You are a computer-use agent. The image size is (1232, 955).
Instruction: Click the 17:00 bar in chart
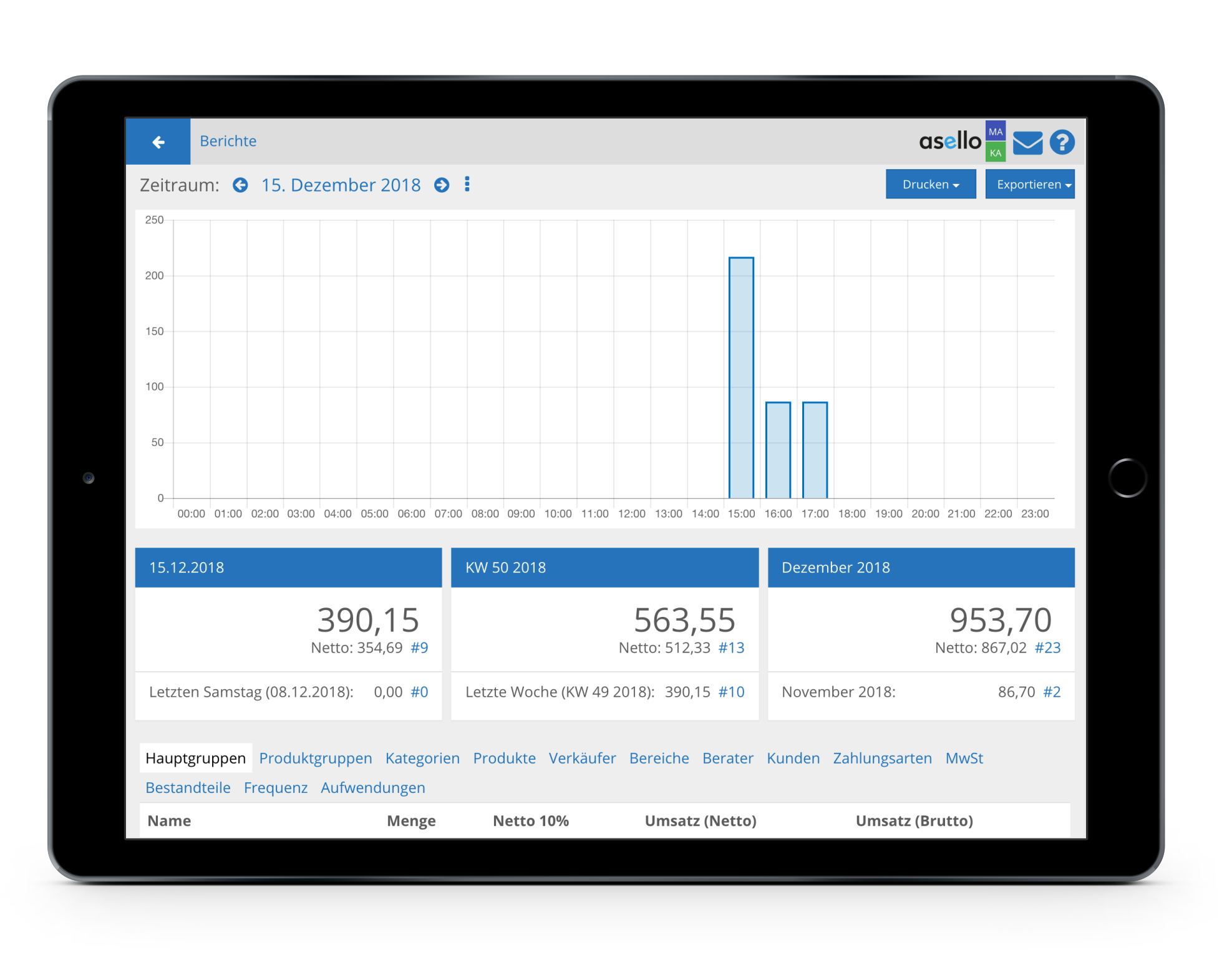pyautogui.click(x=815, y=450)
